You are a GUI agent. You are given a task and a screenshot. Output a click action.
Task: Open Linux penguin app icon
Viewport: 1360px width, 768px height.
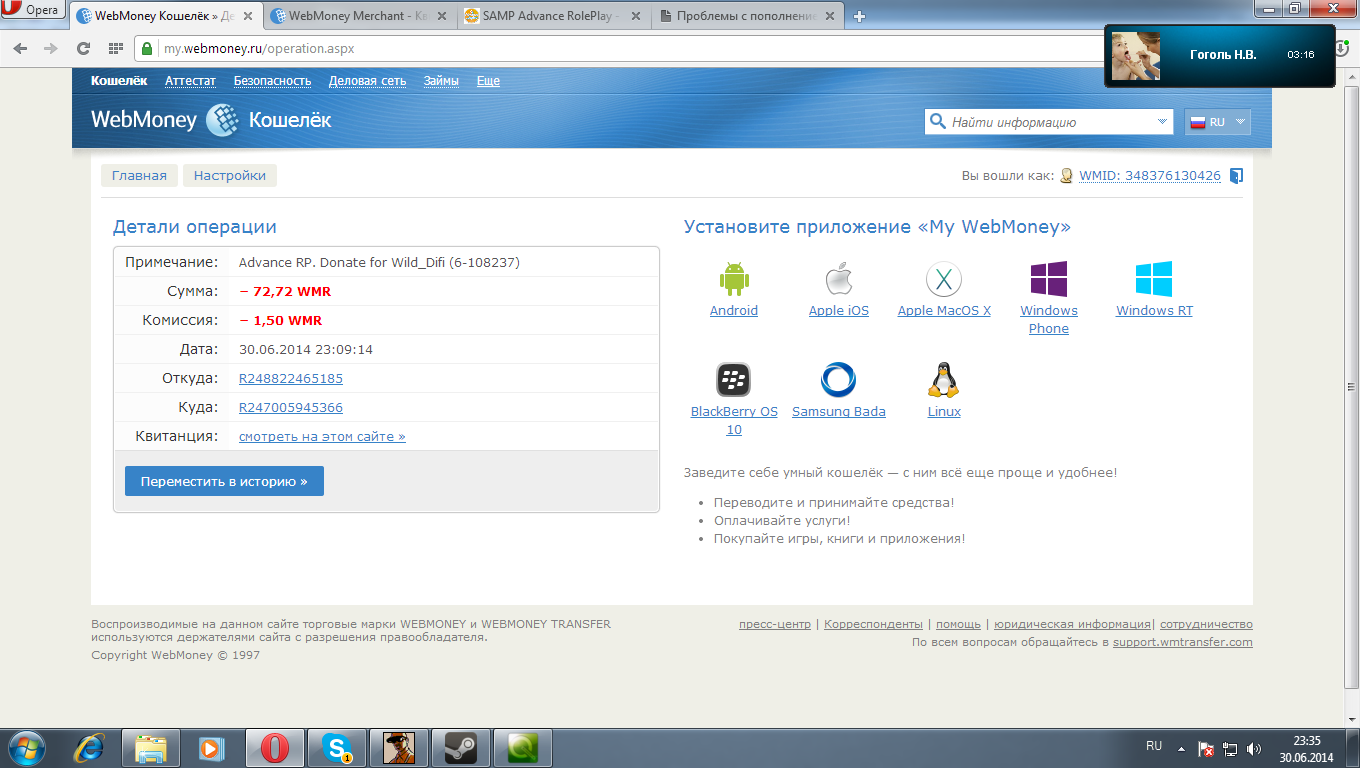point(944,380)
